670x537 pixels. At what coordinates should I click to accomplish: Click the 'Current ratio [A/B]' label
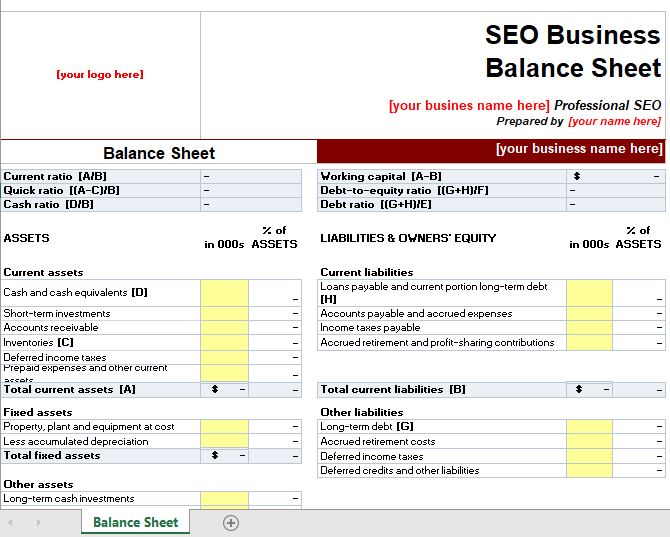[55, 176]
